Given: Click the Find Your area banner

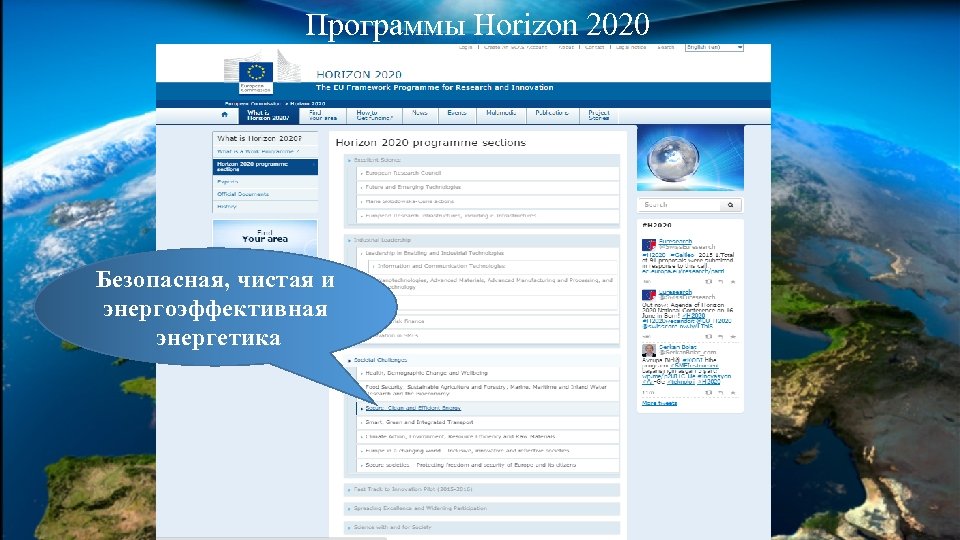Looking at the screenshot, I should 265,236.
